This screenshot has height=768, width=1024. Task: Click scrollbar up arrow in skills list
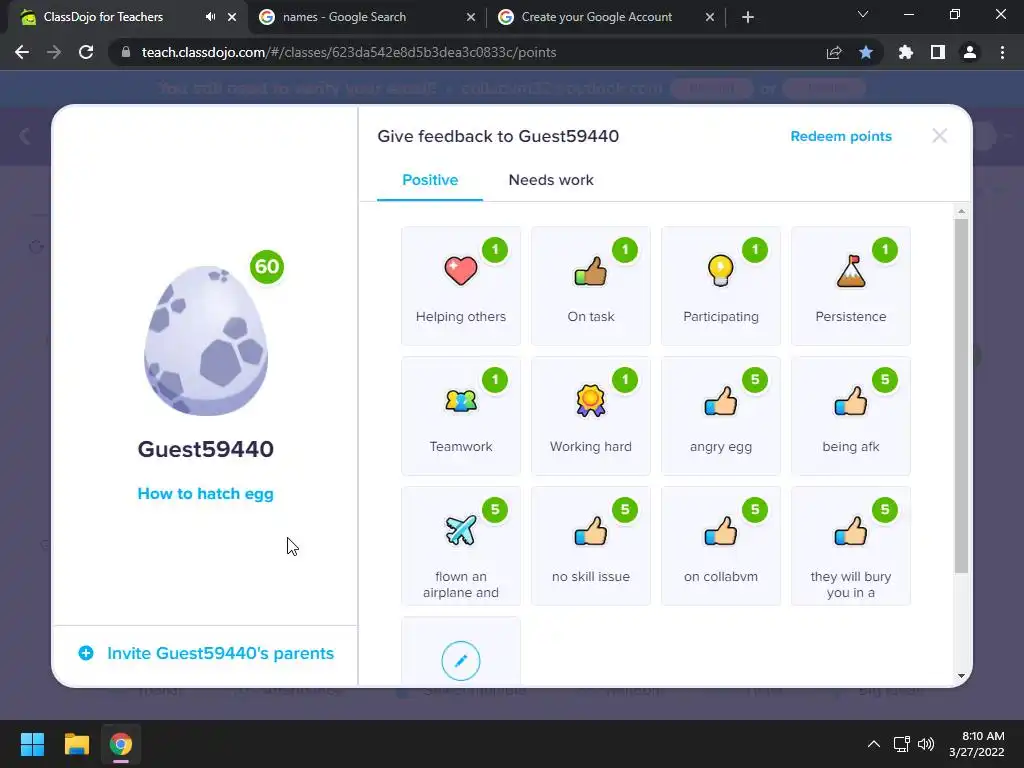point(961,212)
